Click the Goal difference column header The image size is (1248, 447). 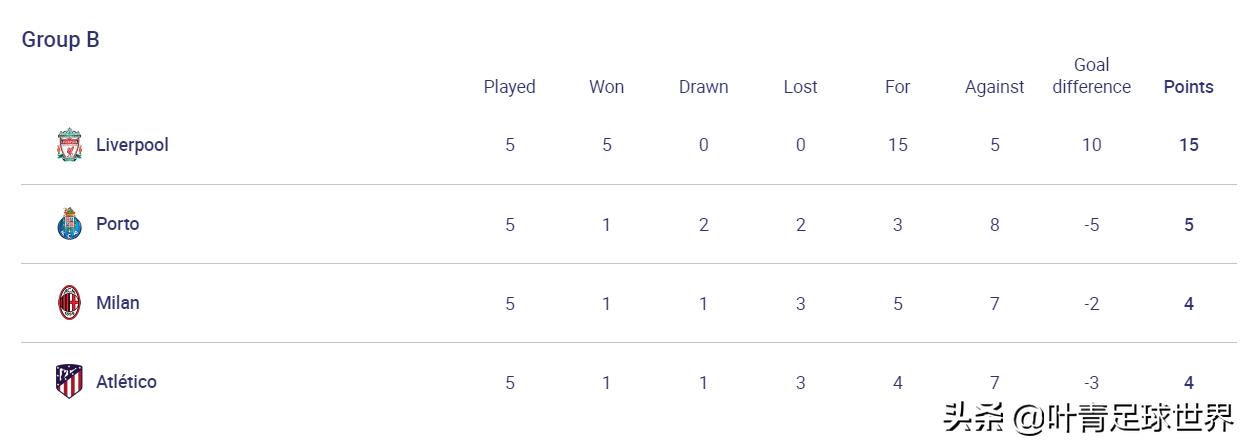click(x=1091, y=76)
